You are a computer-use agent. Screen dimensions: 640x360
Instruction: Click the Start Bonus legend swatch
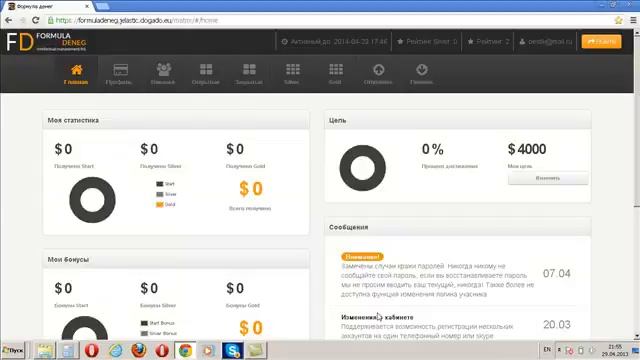coord(144,323)
